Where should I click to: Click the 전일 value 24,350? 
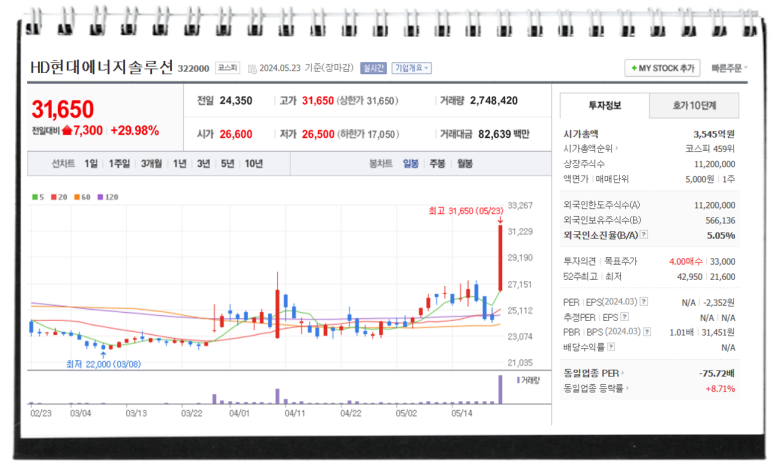236,101
